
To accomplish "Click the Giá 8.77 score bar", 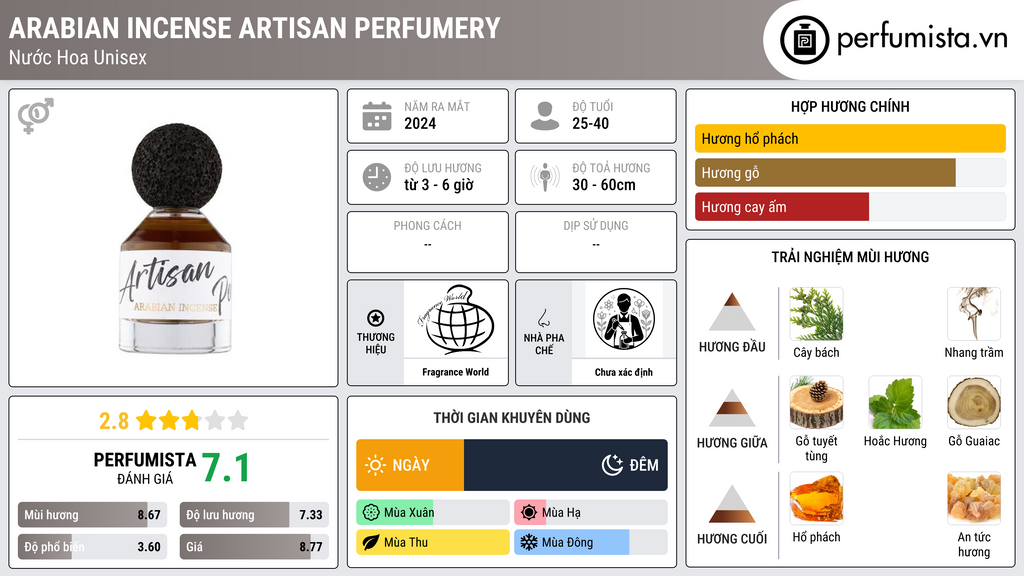I will 254,547.
